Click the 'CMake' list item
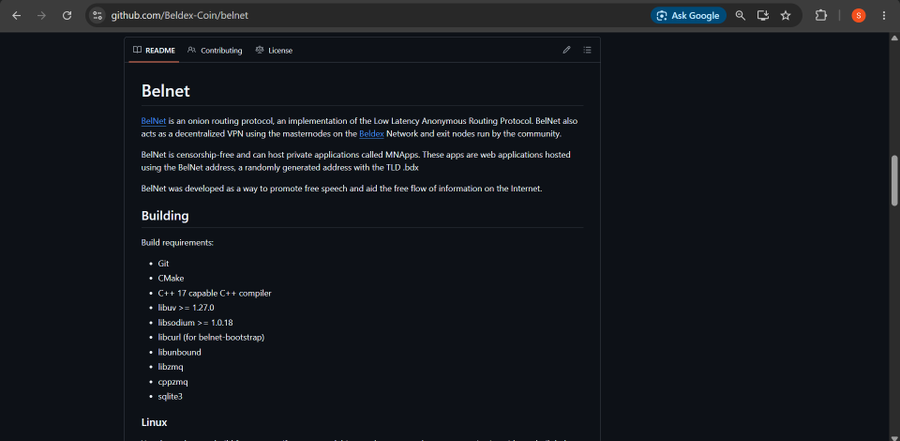 point(170,278)
